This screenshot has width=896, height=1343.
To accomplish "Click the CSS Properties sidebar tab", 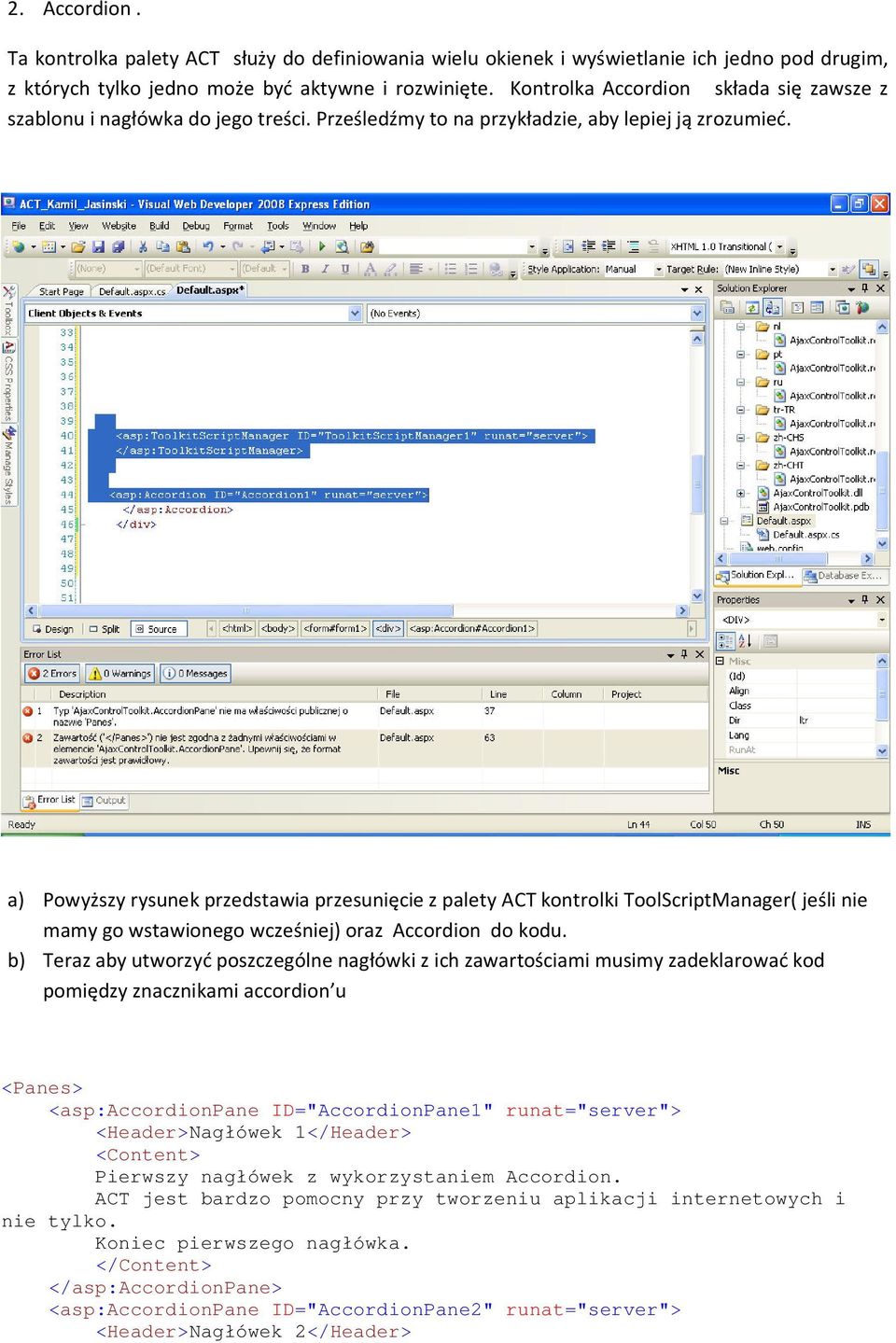I will (8, 383).
